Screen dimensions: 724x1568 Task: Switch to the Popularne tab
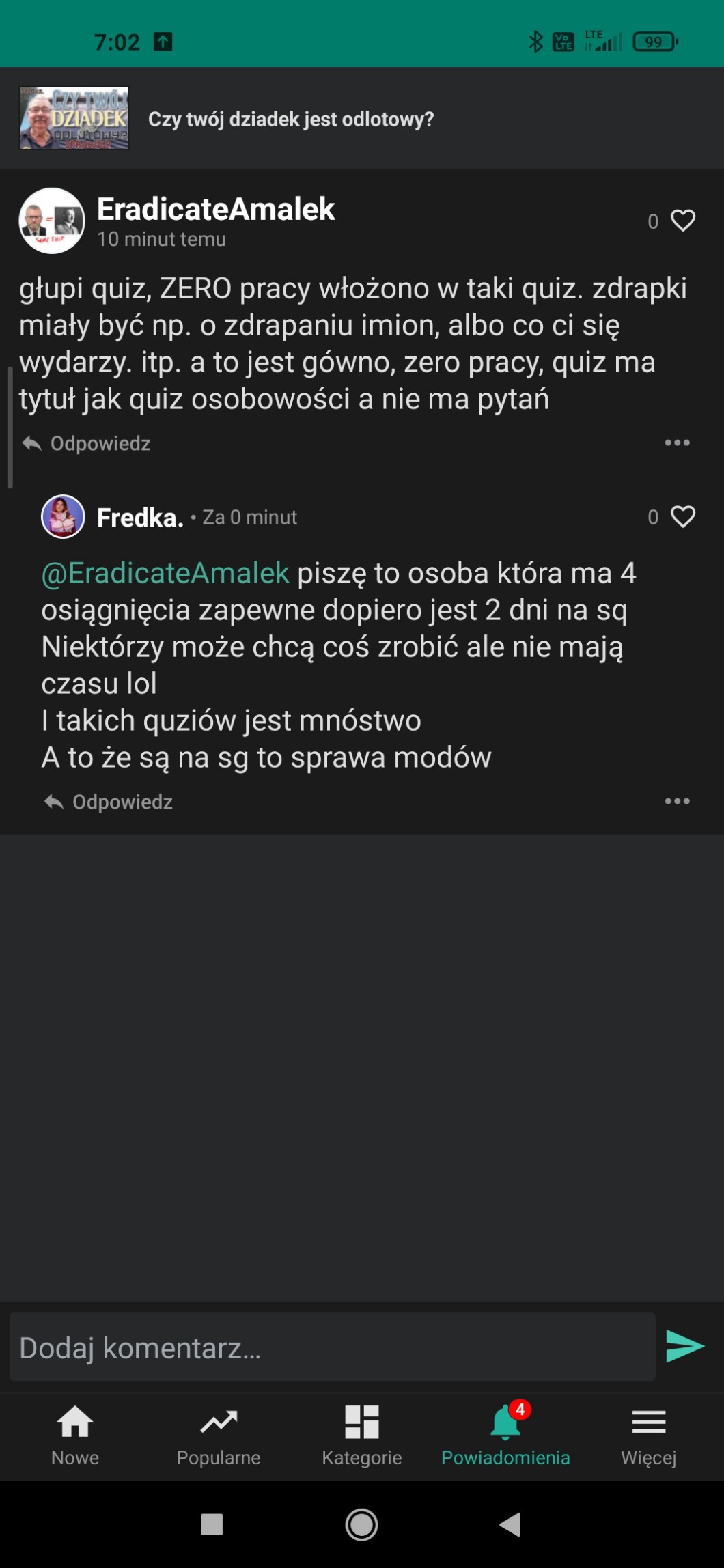click(219, 1436)
